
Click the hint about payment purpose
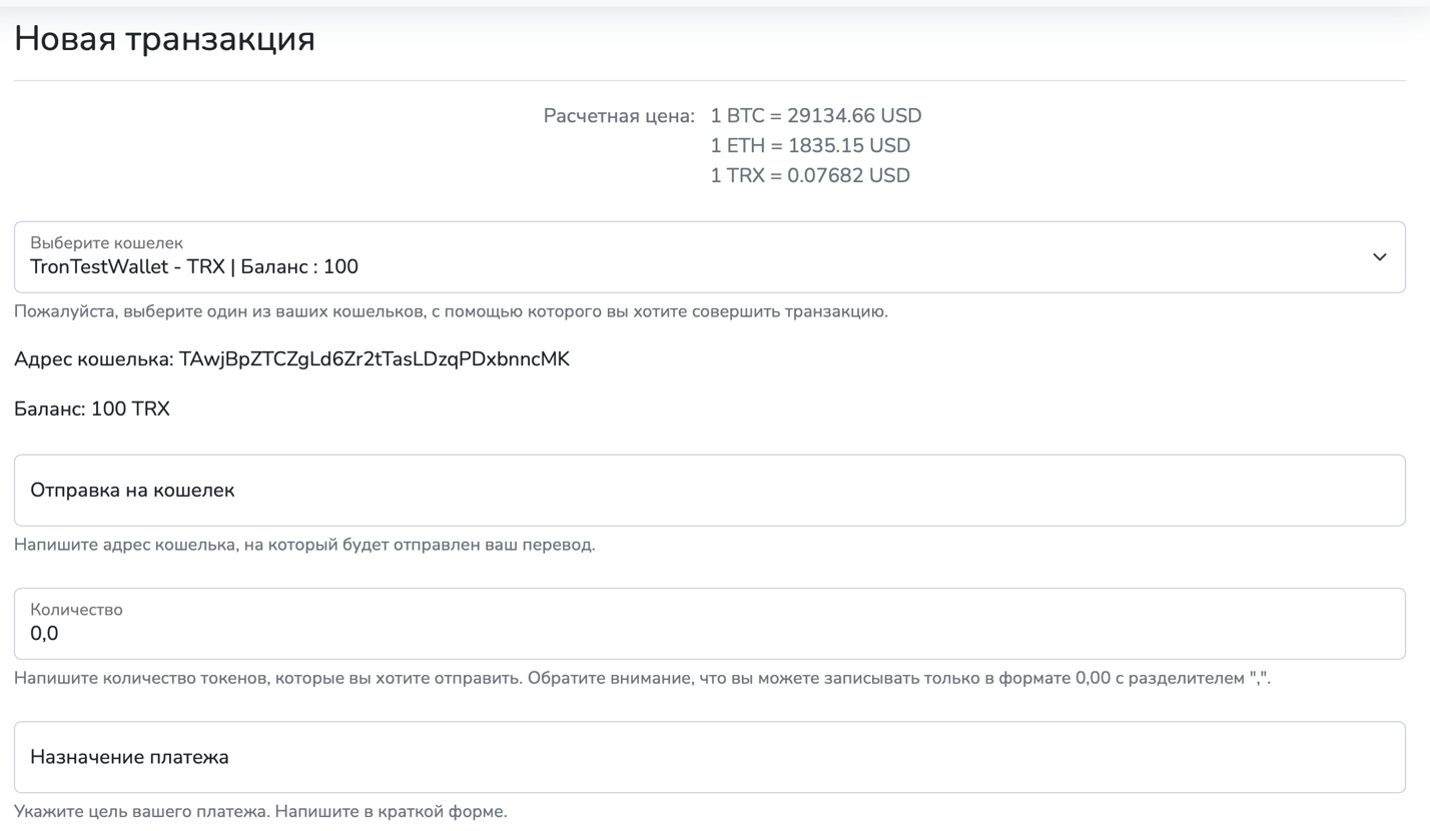click(x=260, y=811)
